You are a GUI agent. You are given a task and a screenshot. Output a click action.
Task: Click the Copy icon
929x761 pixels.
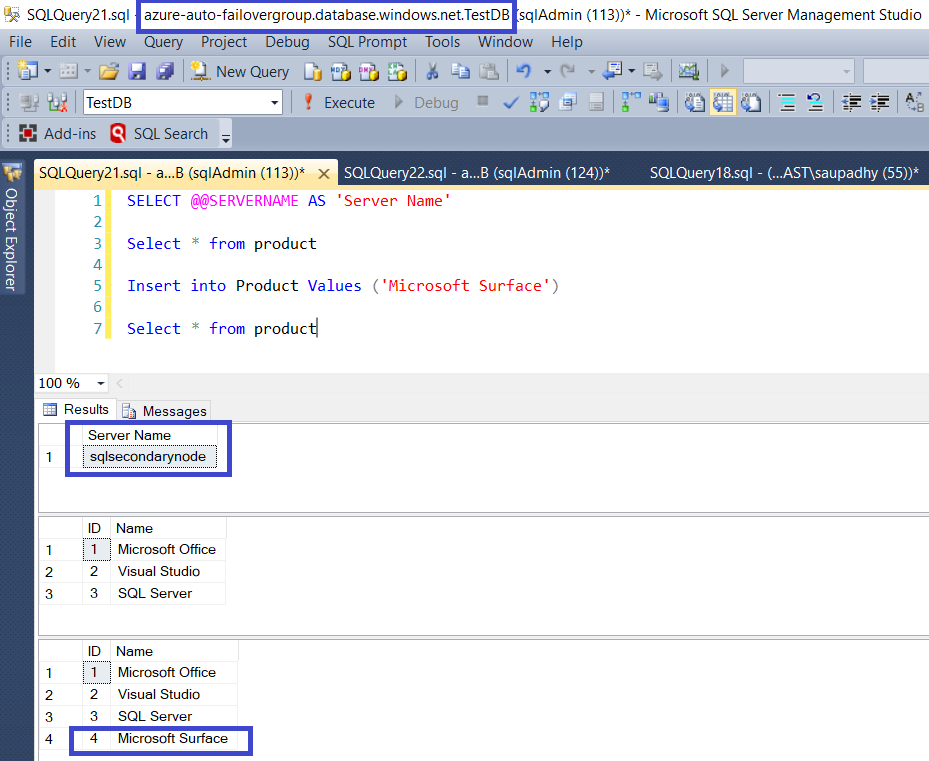tap(460, 71)
